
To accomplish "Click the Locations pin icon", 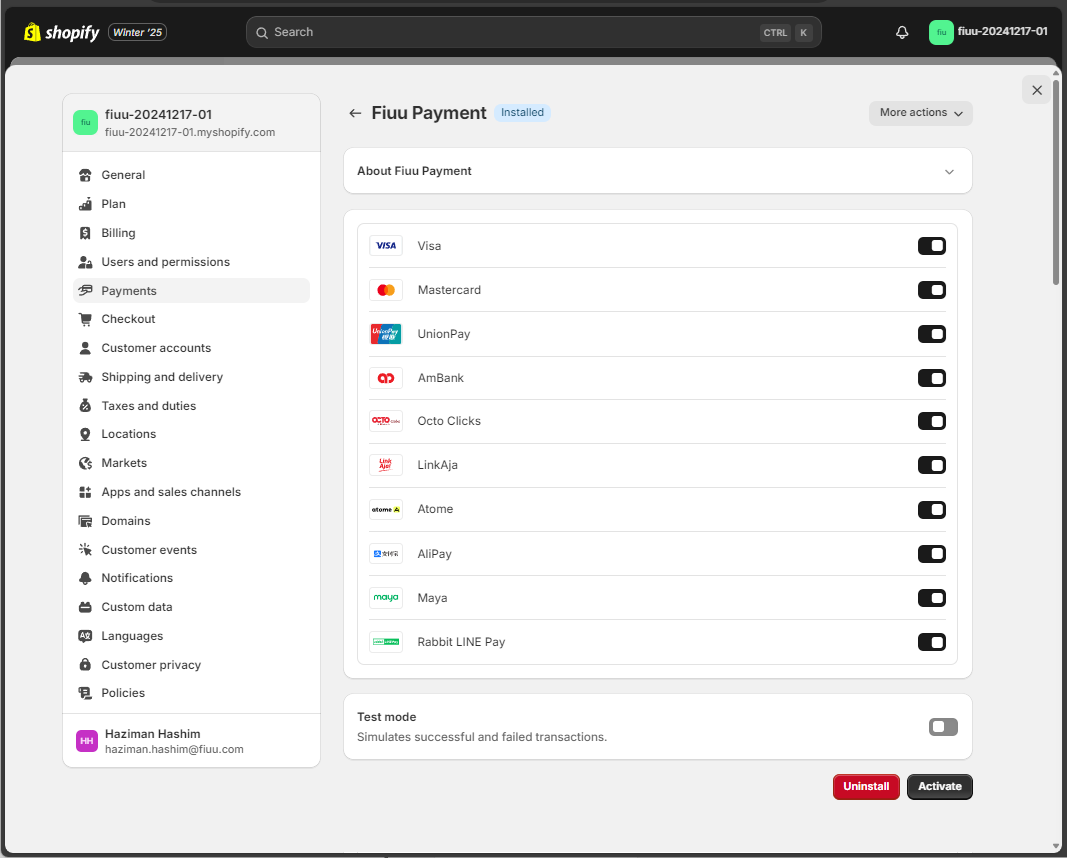I will click(85, 434).
